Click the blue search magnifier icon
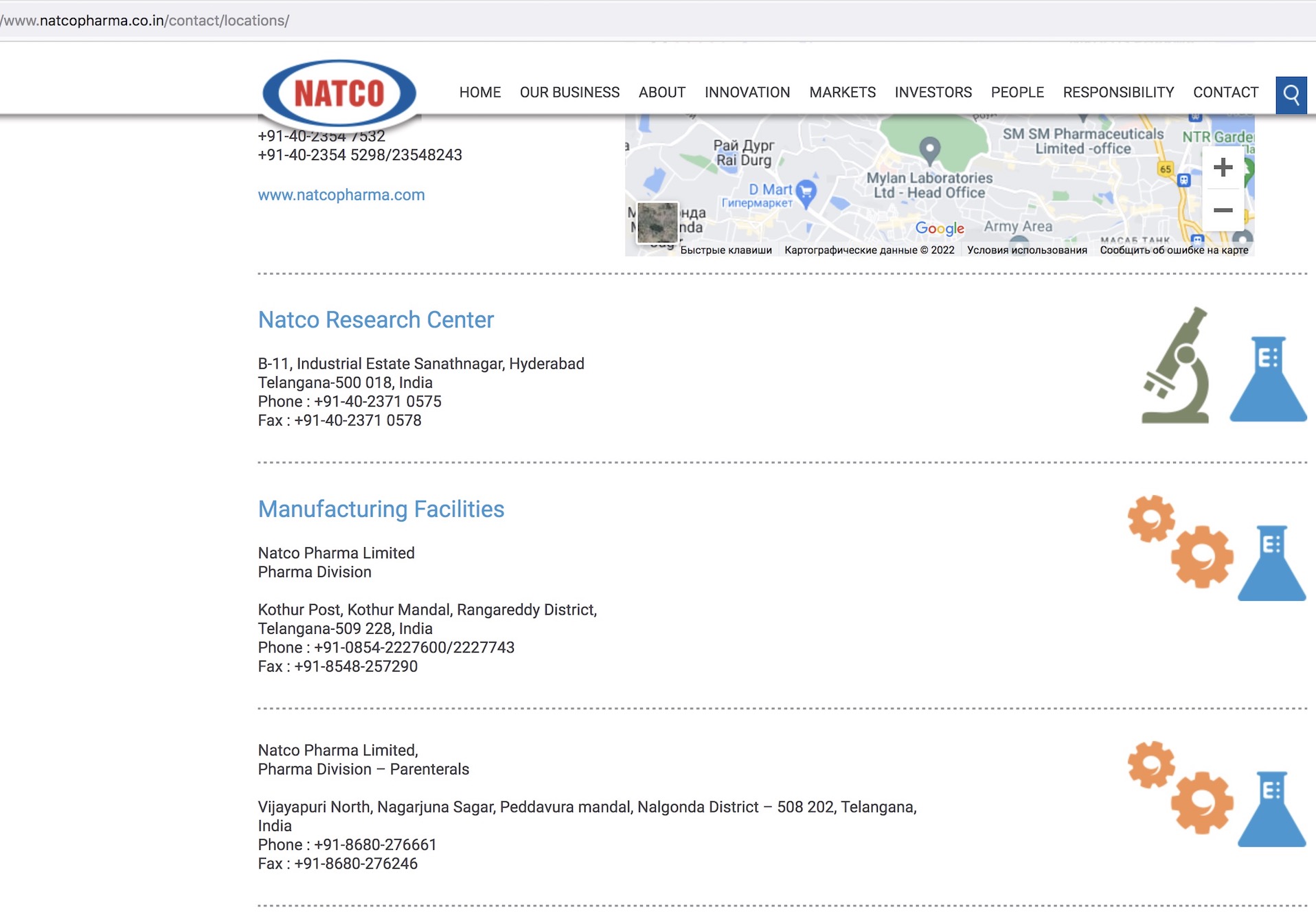Screen dimensions: 1316x916 [1291, 95]
